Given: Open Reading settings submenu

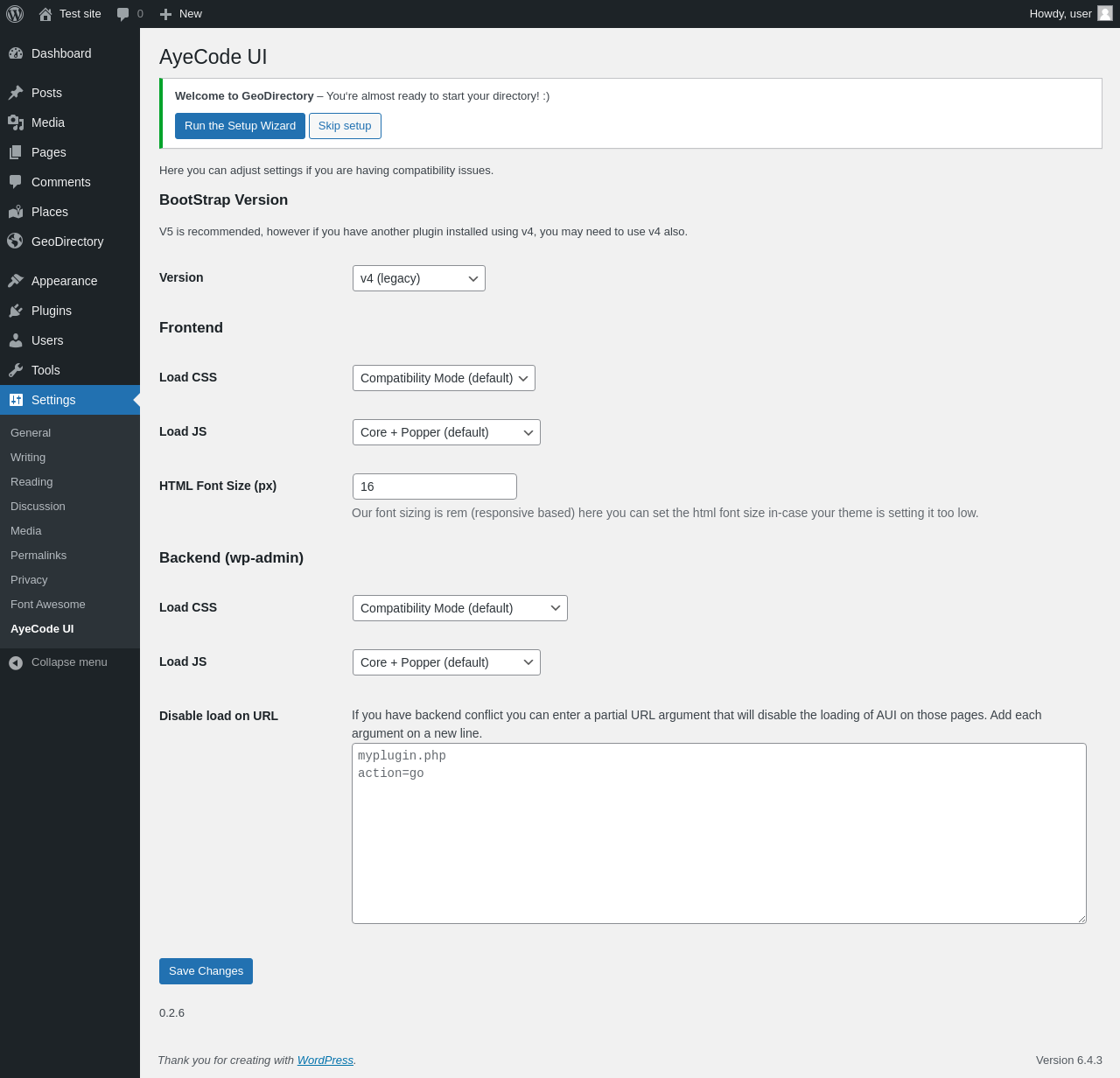Looking at the screenshot, I should click(x=31, y=482).
